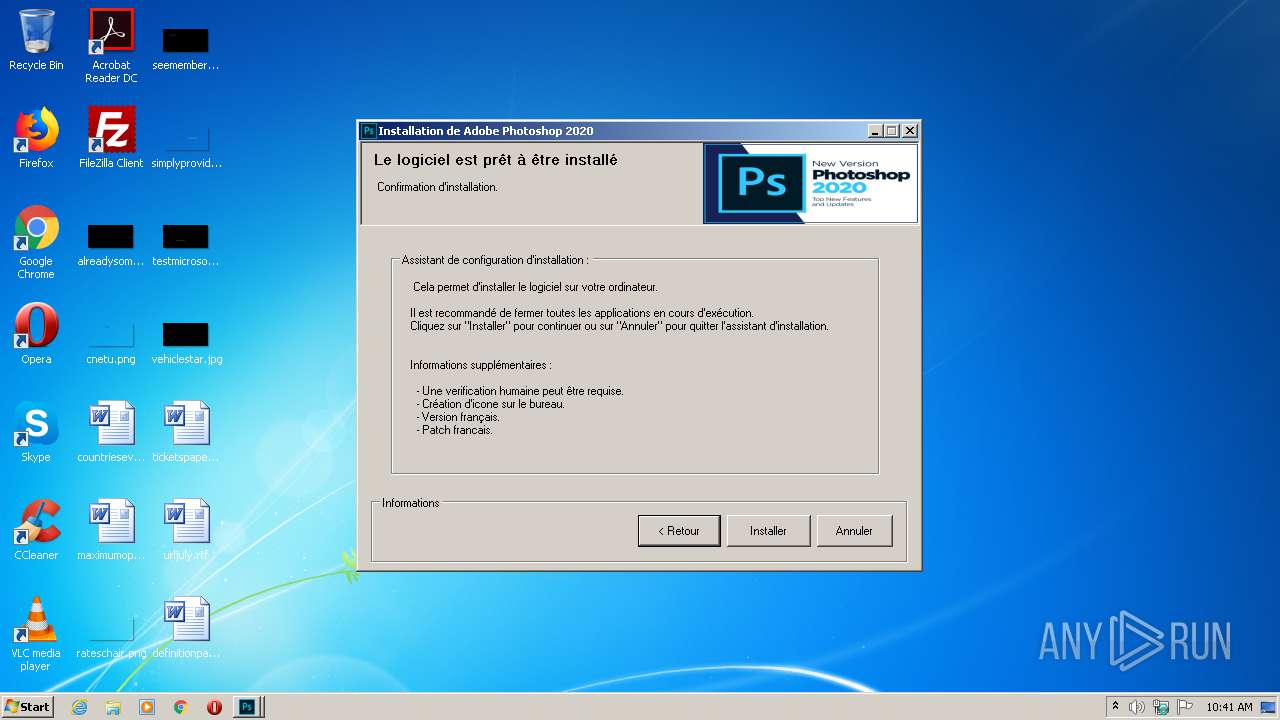Open CCleaner desktop shortcut
The width and height of the screenshot is (1280, 720).
click(x=36, y=530)
